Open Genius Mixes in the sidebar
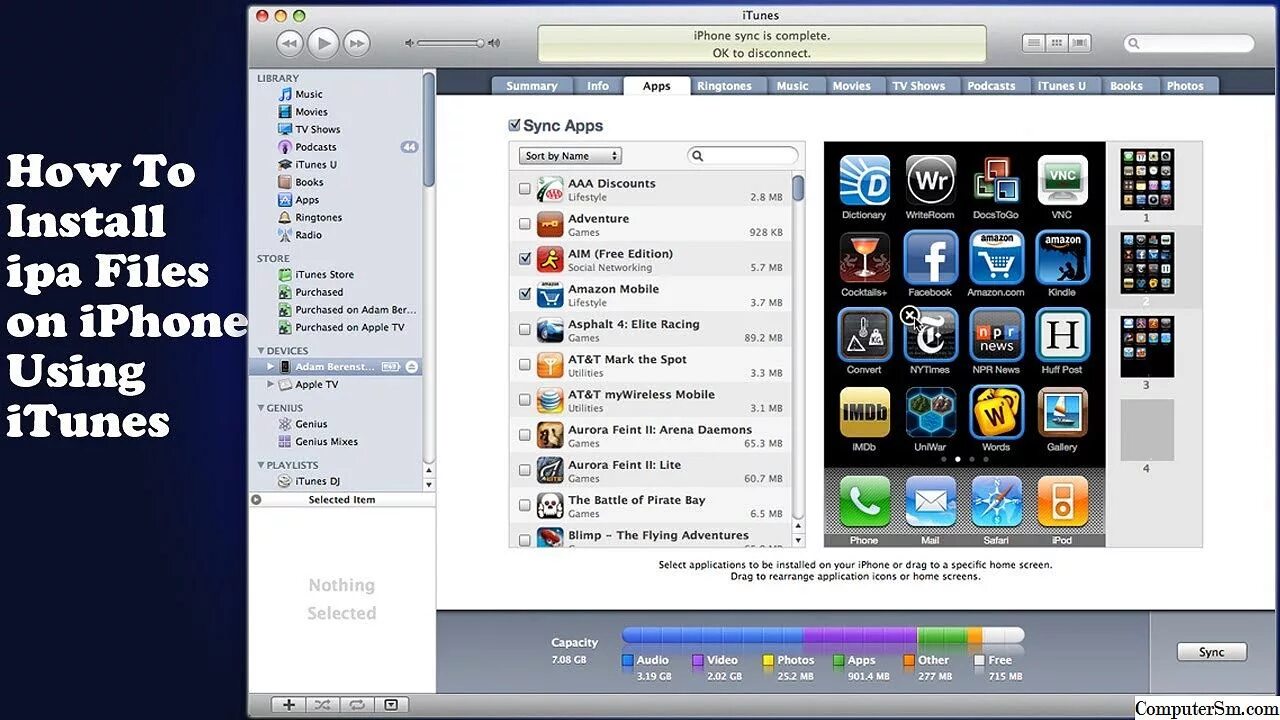This screenshot has height=720, width=1280. [x=326, y=441]
